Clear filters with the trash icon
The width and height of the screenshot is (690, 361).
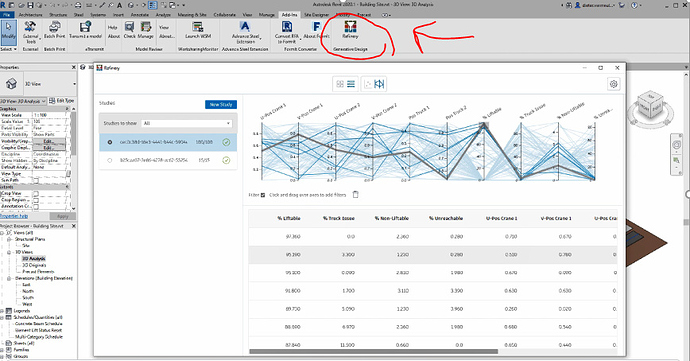coord(356,195)
